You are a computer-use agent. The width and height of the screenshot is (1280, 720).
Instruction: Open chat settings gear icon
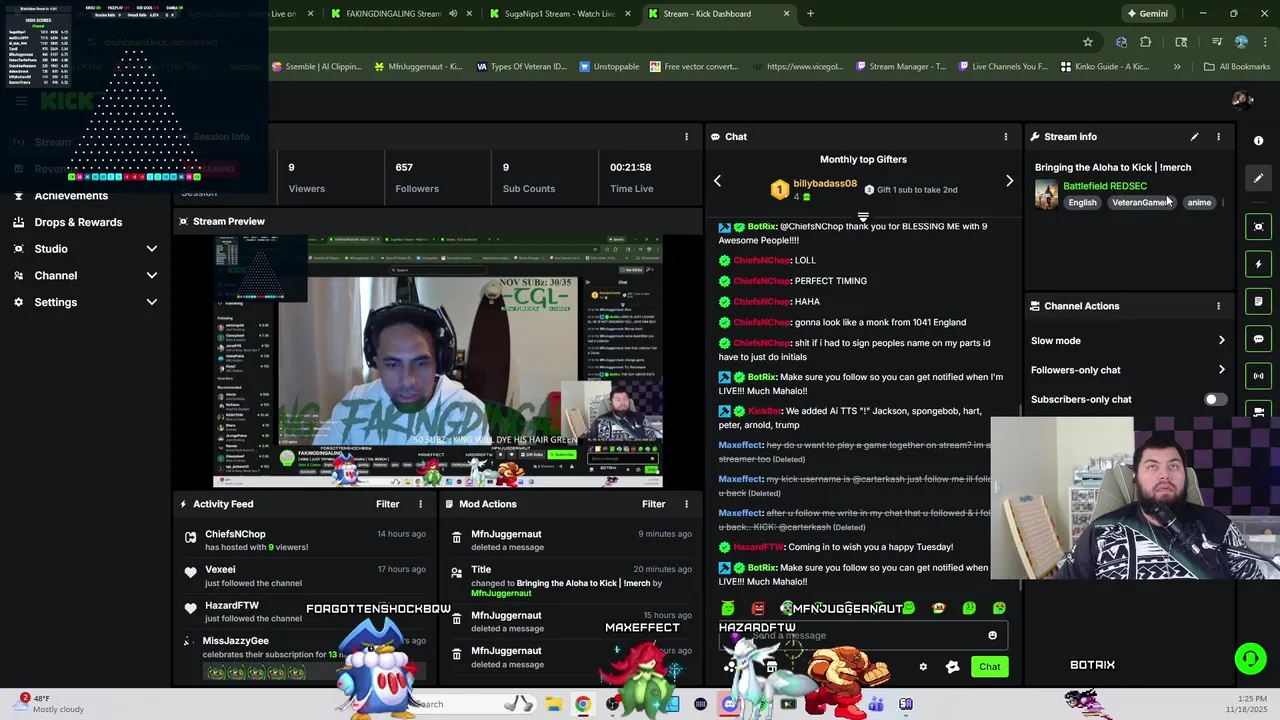point(923,667)
